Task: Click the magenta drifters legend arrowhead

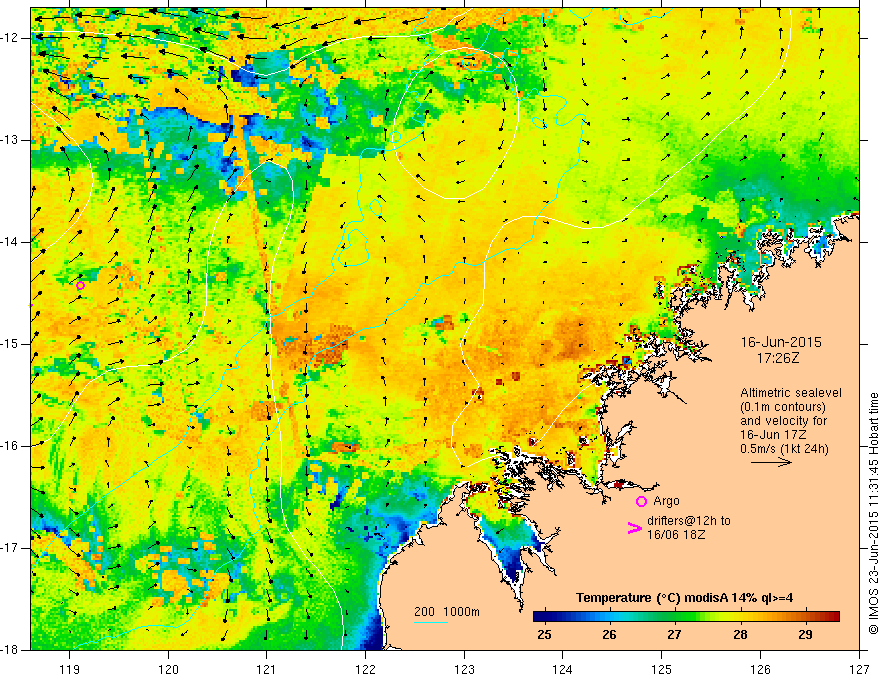Action: coord(634,528)
